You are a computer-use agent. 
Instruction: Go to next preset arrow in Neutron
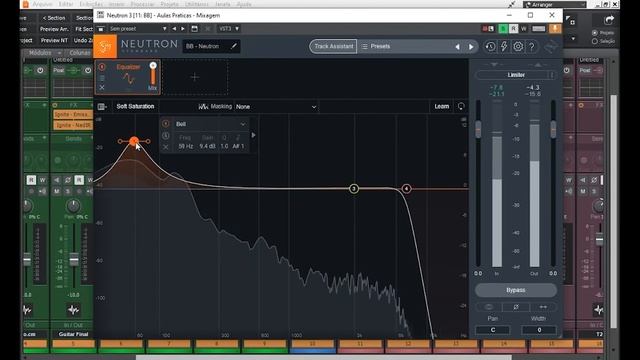coord(471,47)
